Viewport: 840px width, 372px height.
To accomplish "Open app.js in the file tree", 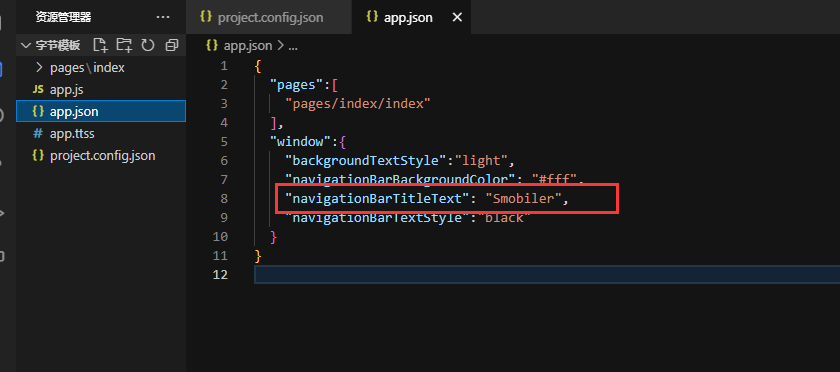I will (x=101, y=90).
